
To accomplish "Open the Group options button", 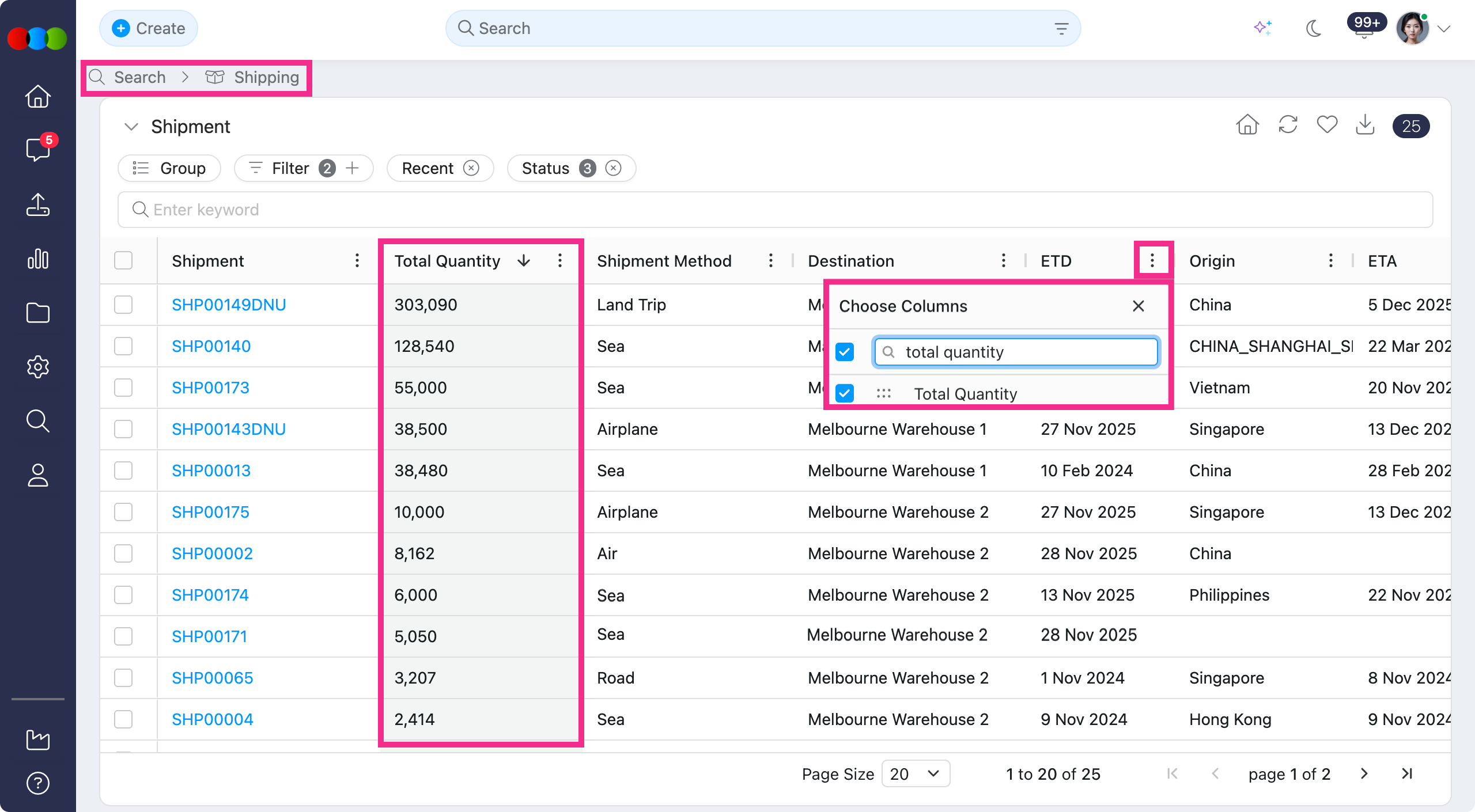I will (169, 168).
